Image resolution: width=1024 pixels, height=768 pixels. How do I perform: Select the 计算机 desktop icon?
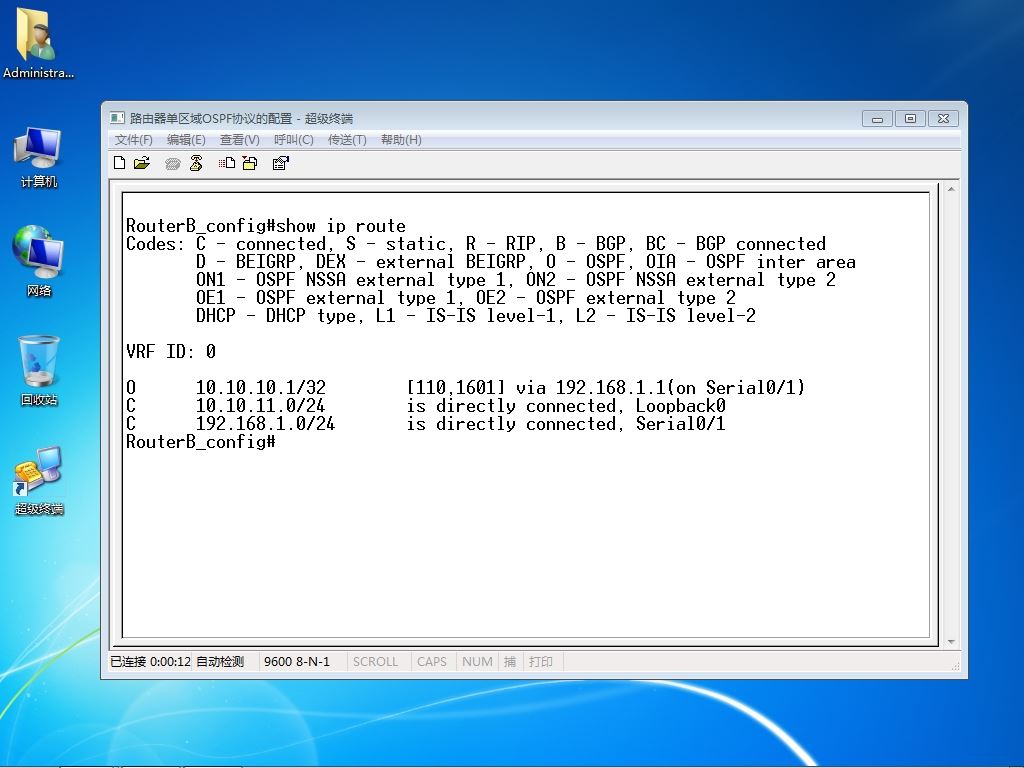point(39,157)
